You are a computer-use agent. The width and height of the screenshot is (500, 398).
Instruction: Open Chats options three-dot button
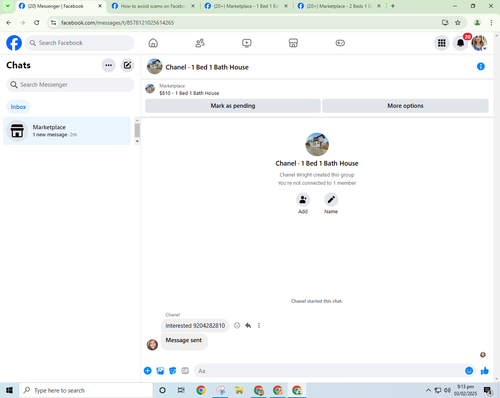tap(109, 65)
